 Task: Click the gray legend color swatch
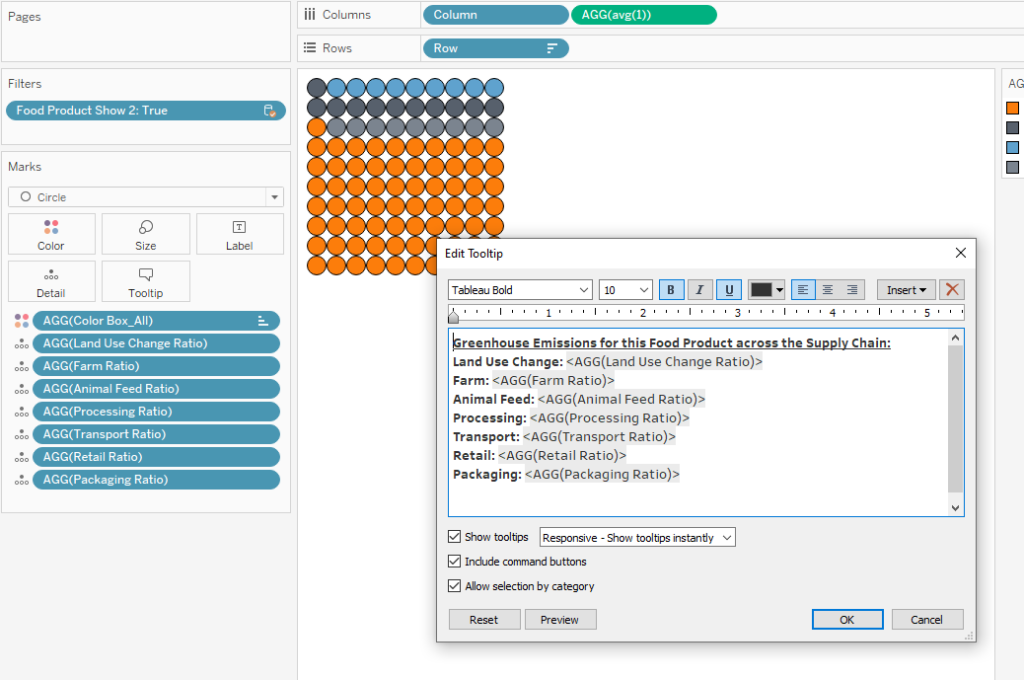[x=1012, y=167]
